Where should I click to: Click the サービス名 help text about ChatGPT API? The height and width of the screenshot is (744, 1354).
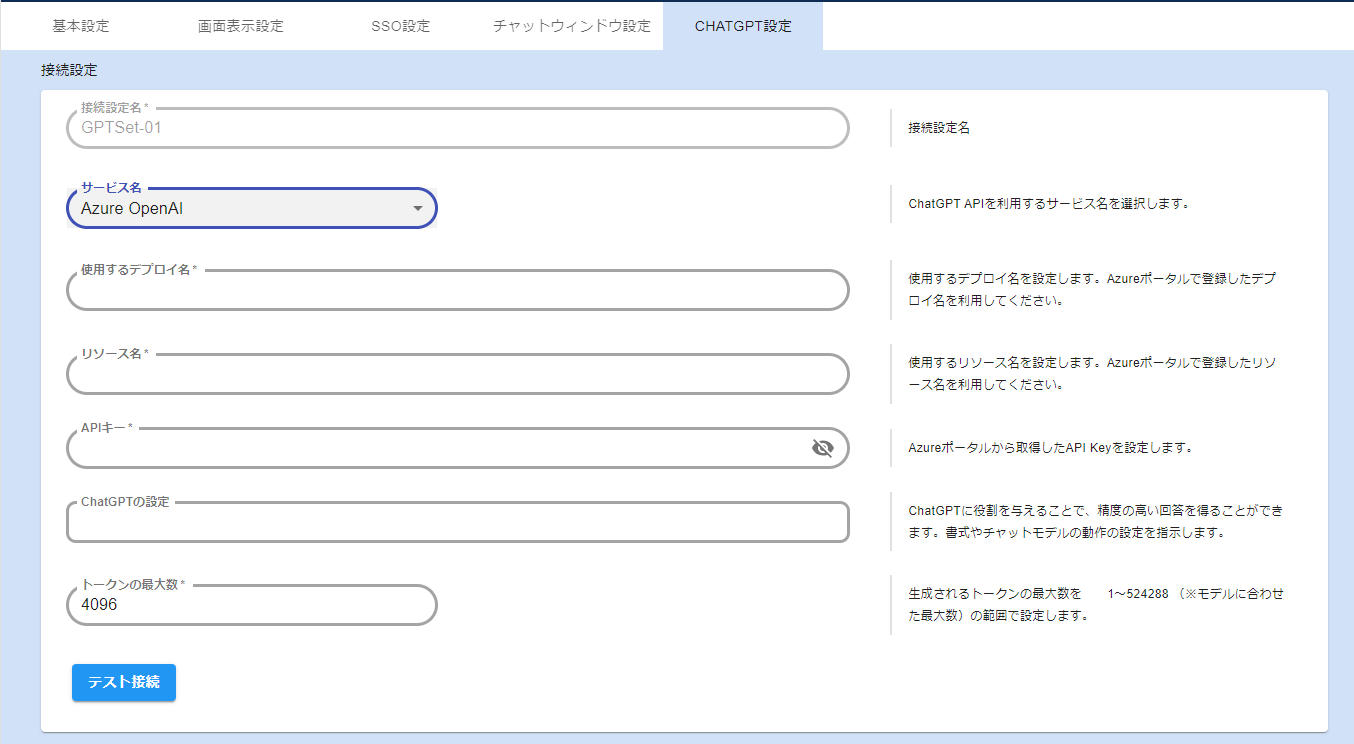point(1047,203)
